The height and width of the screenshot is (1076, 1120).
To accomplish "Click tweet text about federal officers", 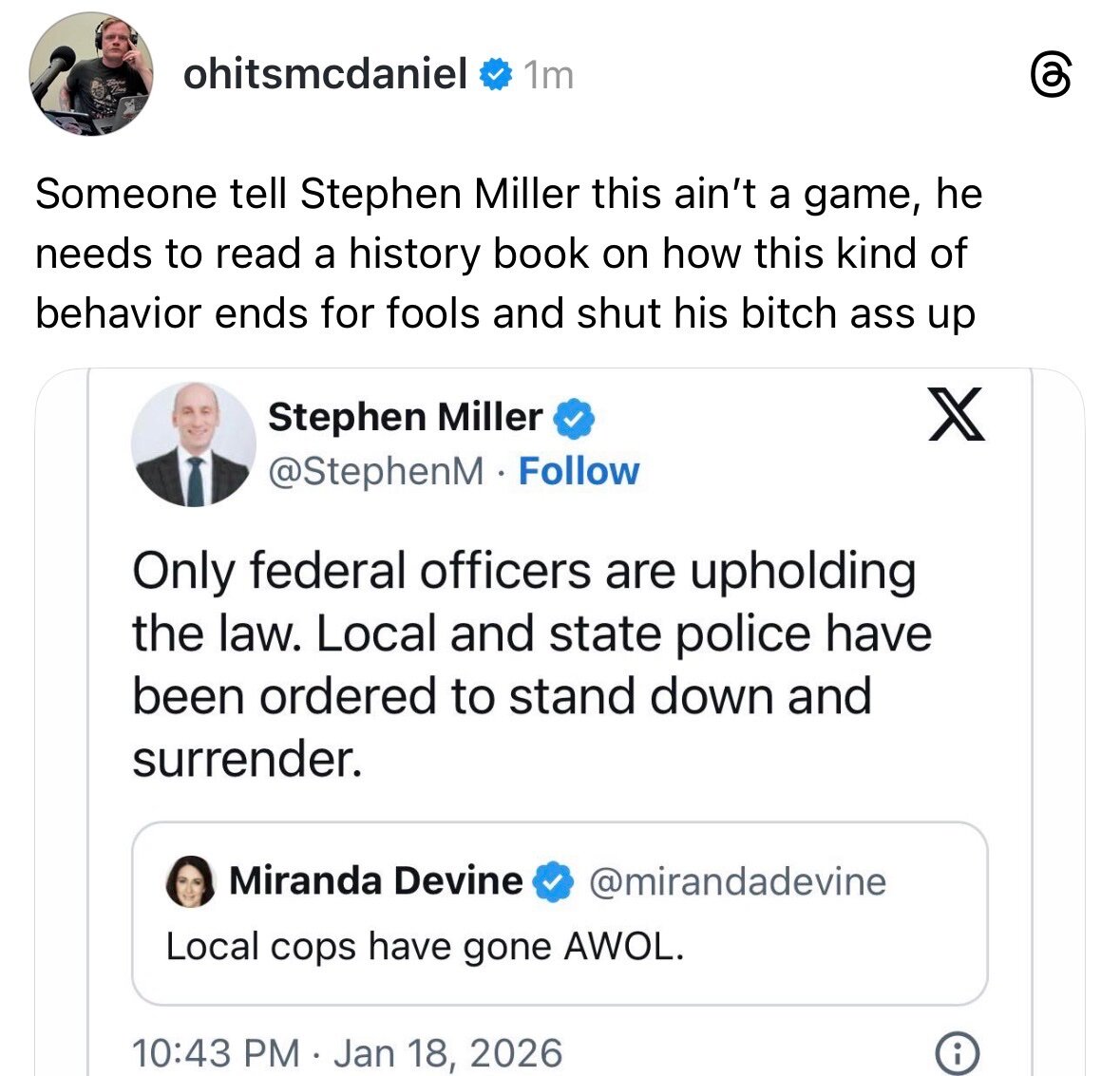I will pos(530,664).
